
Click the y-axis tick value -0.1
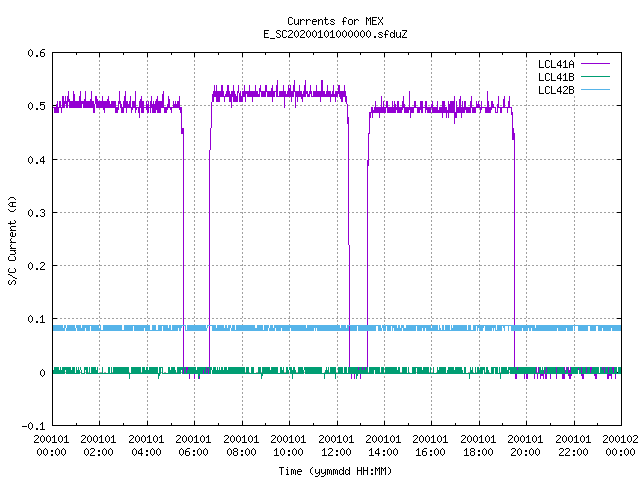point(33,426)
